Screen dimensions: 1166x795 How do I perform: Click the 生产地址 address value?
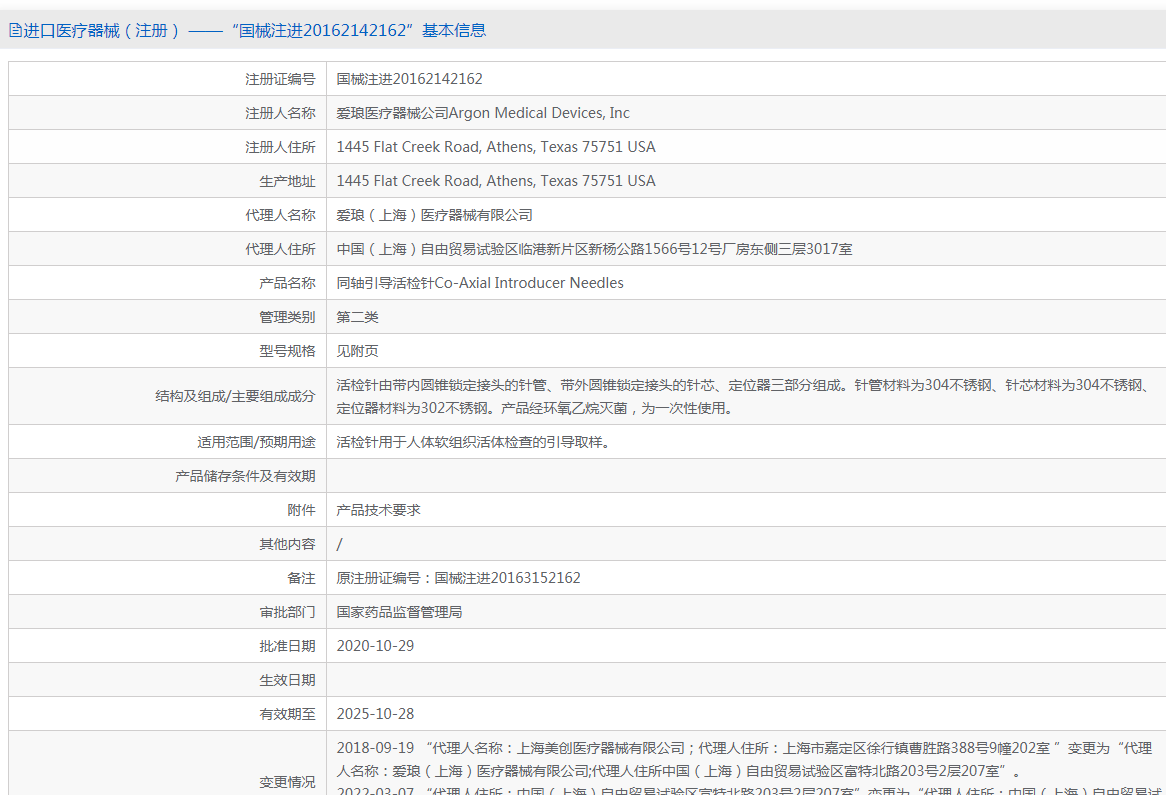(495, 181)
